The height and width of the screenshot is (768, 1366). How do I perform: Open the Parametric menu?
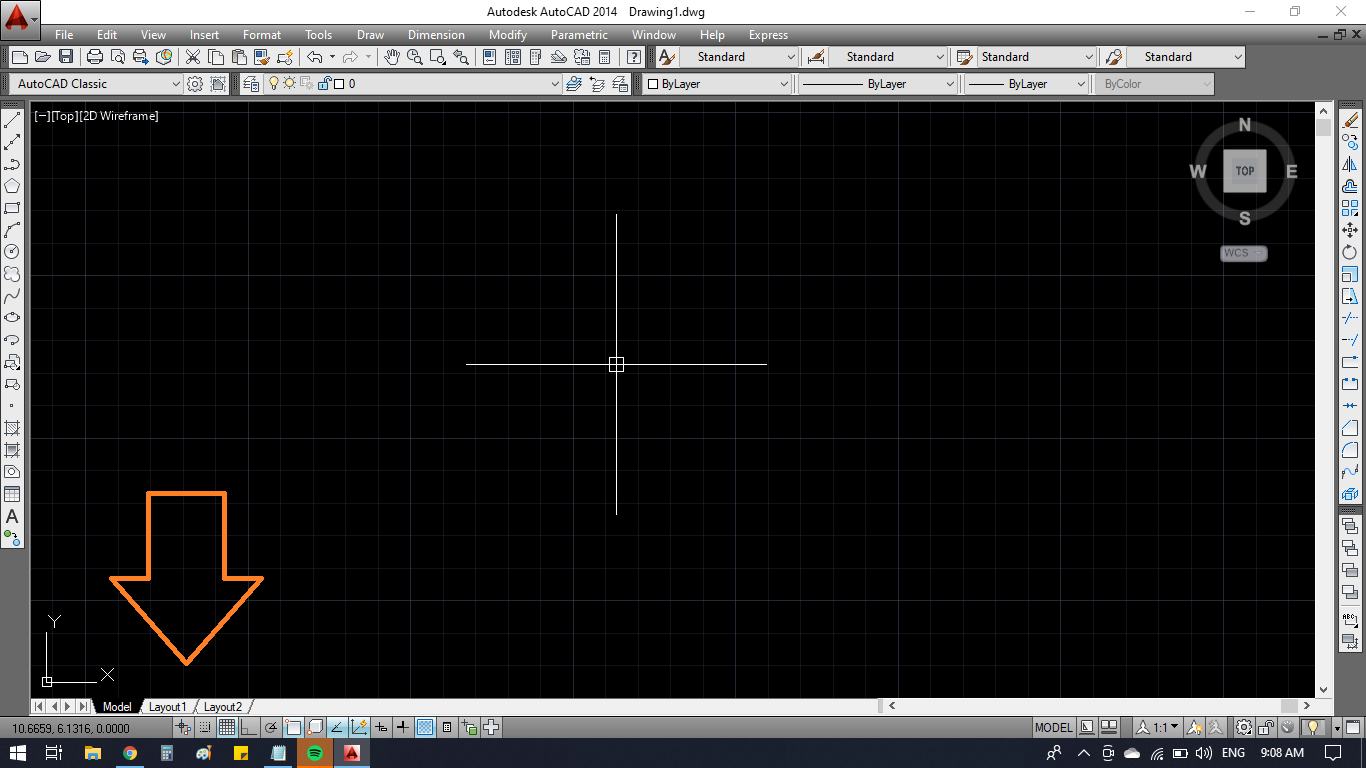coord(579,35)
